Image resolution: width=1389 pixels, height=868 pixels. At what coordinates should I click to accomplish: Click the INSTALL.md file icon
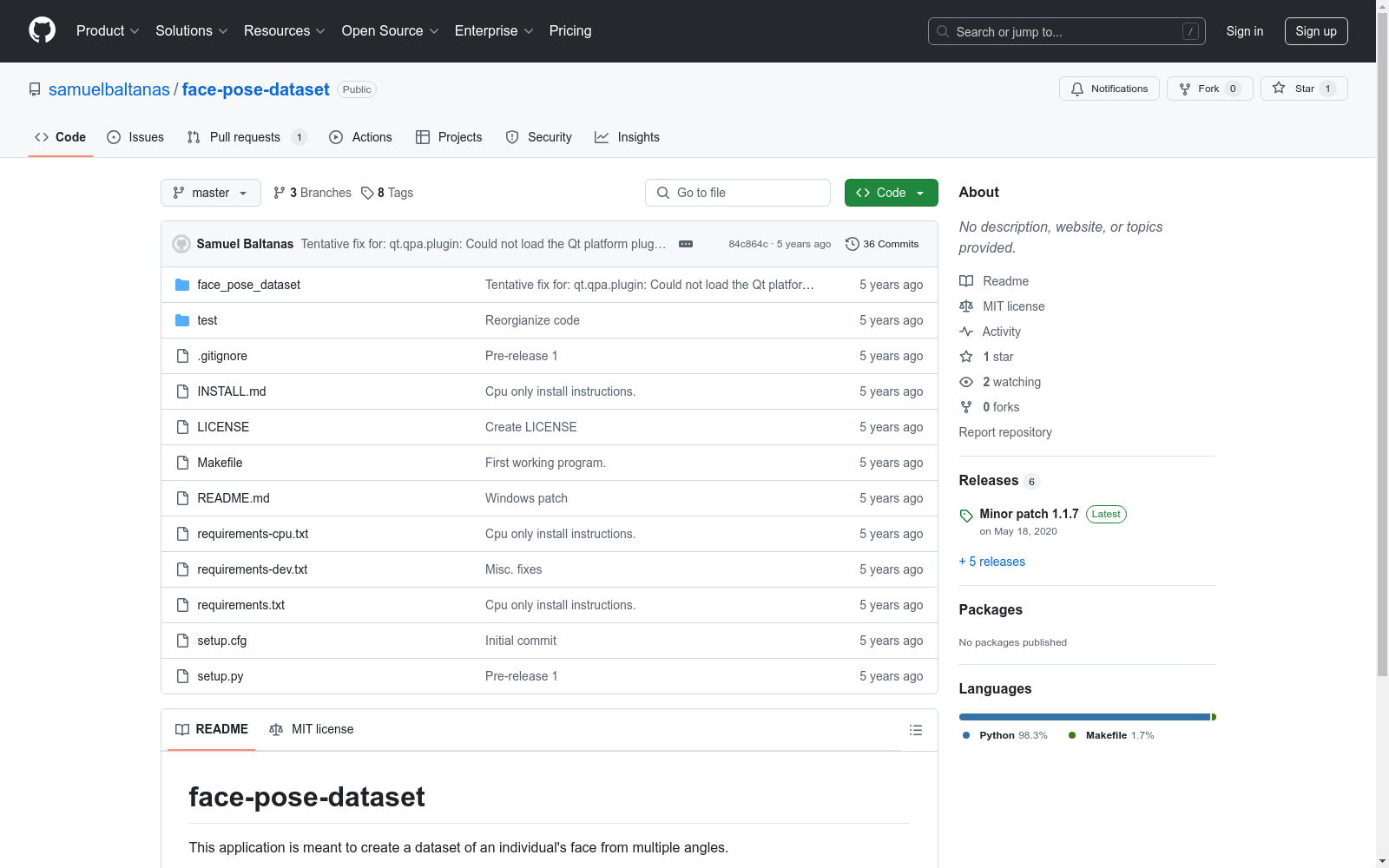pyautogui.click(x=182, y=391)
